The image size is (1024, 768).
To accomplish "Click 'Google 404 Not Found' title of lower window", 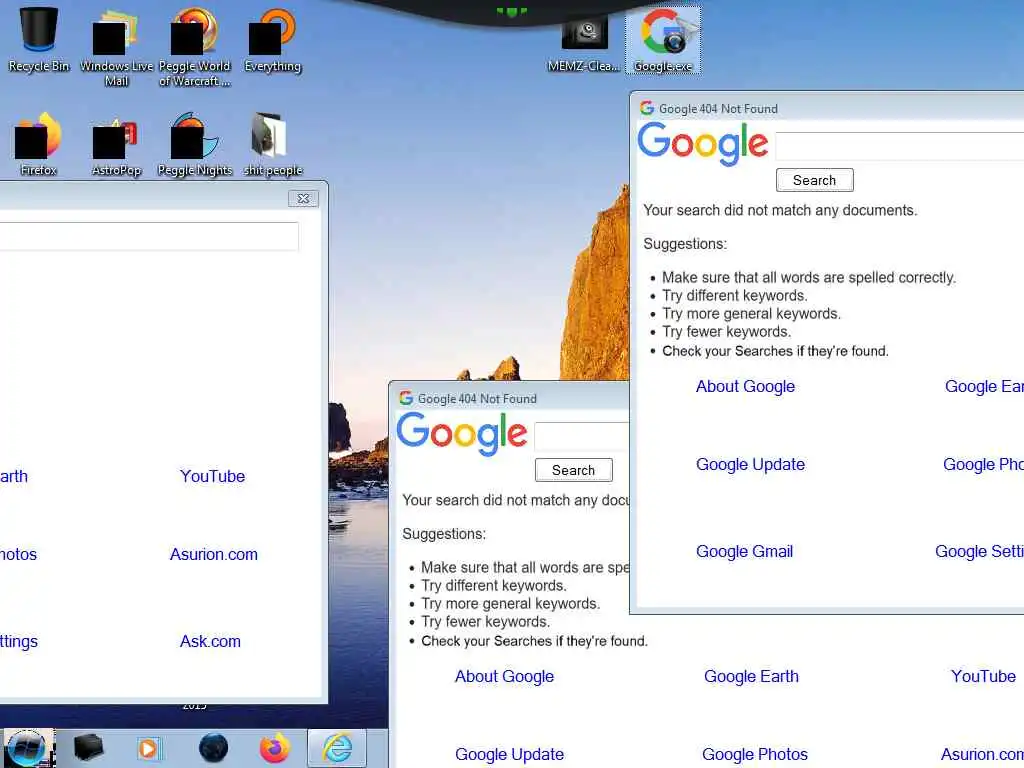I will click(477, 398).
